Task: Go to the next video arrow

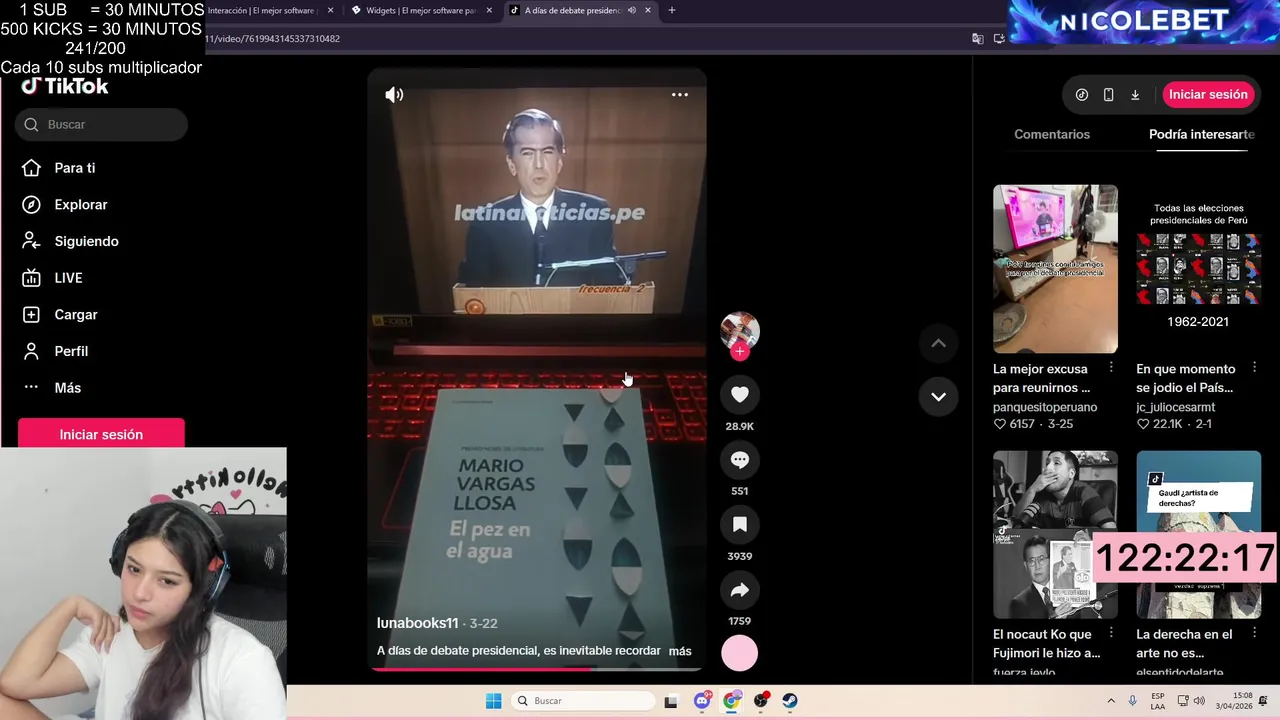Action: click(x=938, y=396)
